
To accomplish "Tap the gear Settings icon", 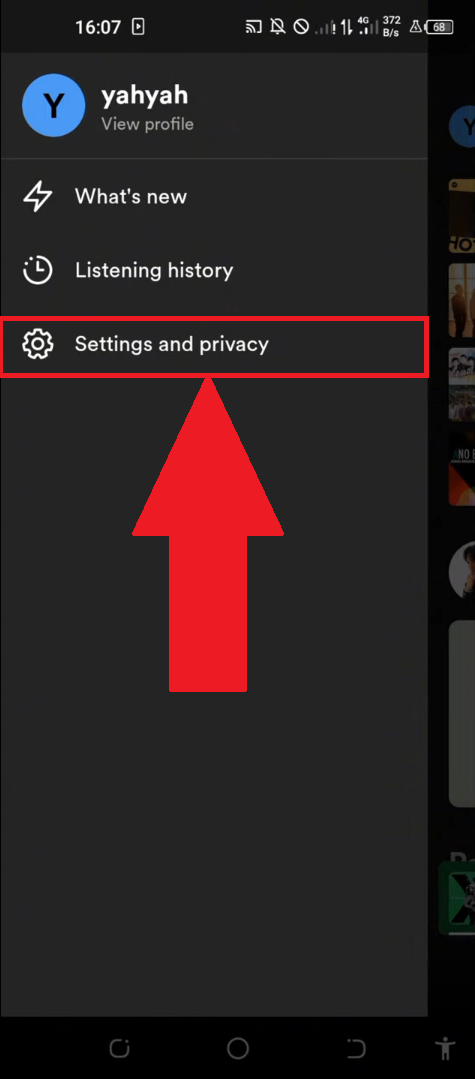I will pos(37,344).
